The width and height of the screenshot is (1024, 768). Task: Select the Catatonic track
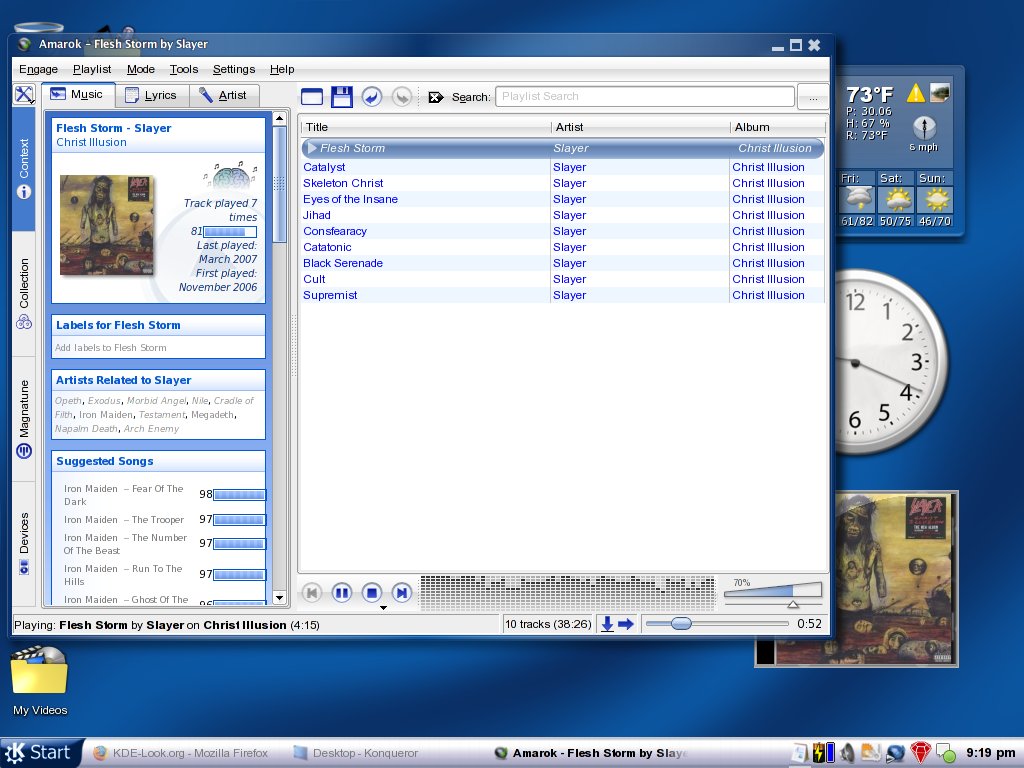pyautogui.click(x=562, y=248)
